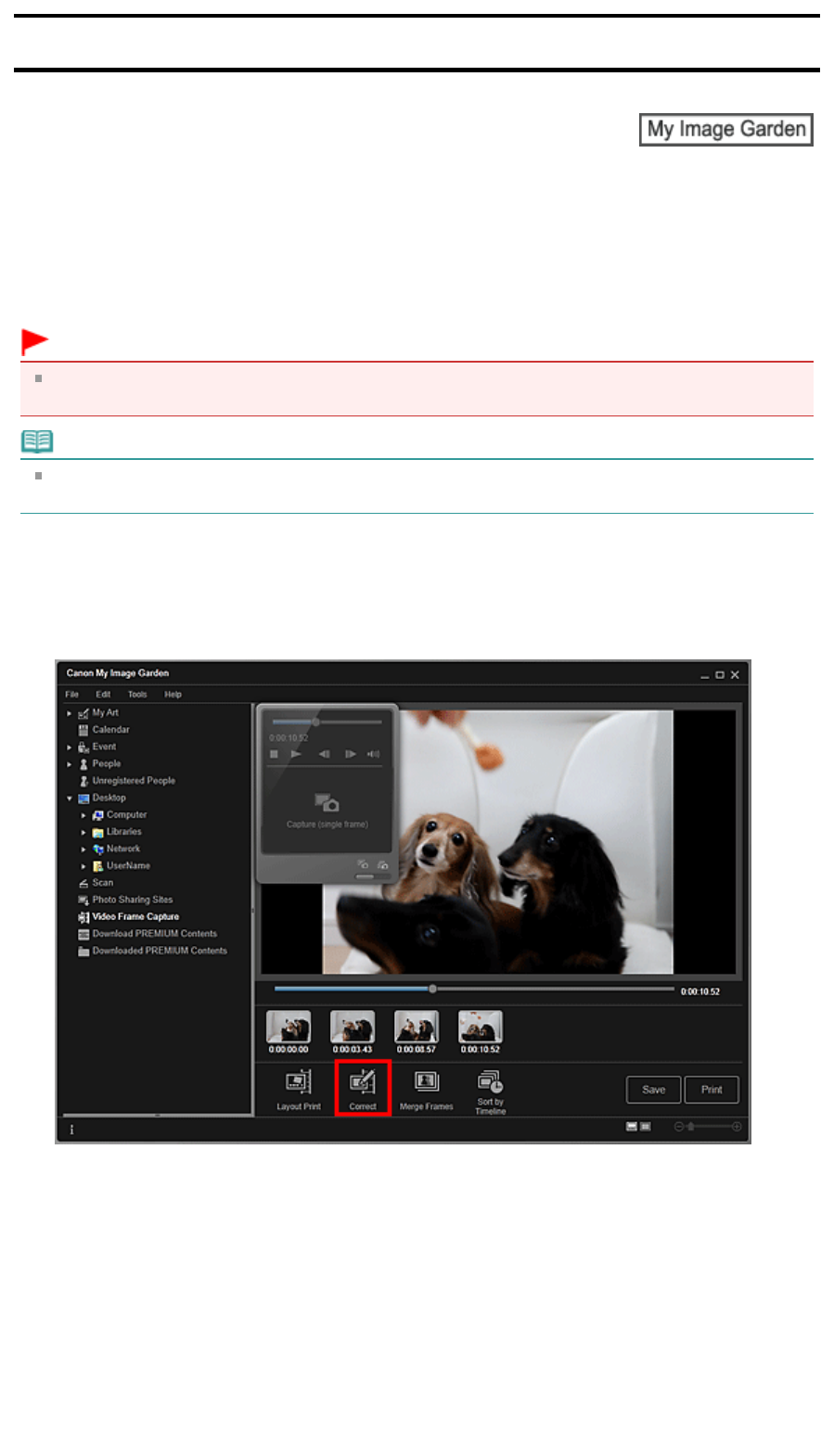834x1456 pixels.
Task: Maximize the My Image Garden window
Action: tap(719, 675)
